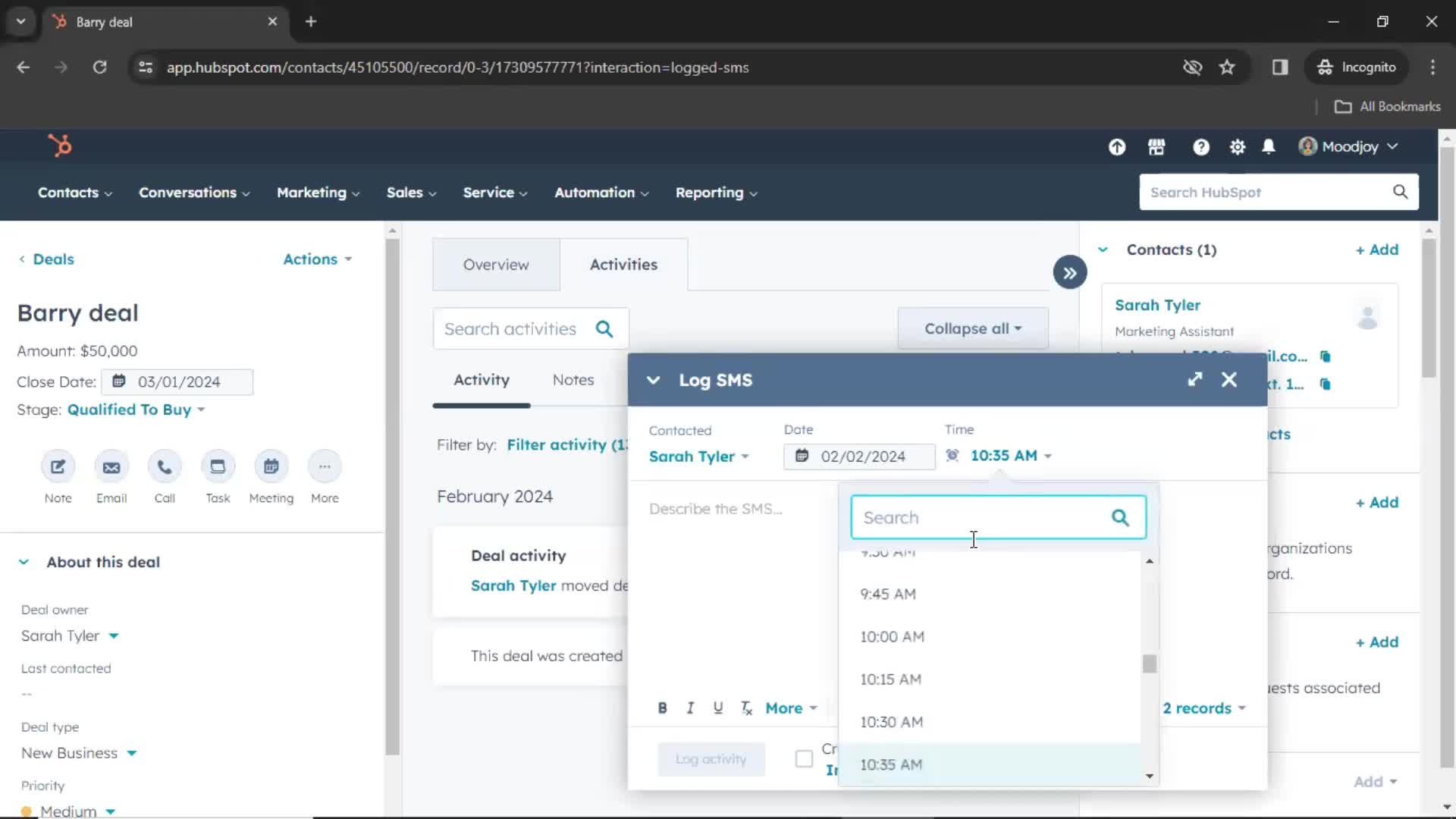The height and width of the screenshot is (819, 1456).
Task: Click the time search magnifier icon
Action: pos(1120,518)
